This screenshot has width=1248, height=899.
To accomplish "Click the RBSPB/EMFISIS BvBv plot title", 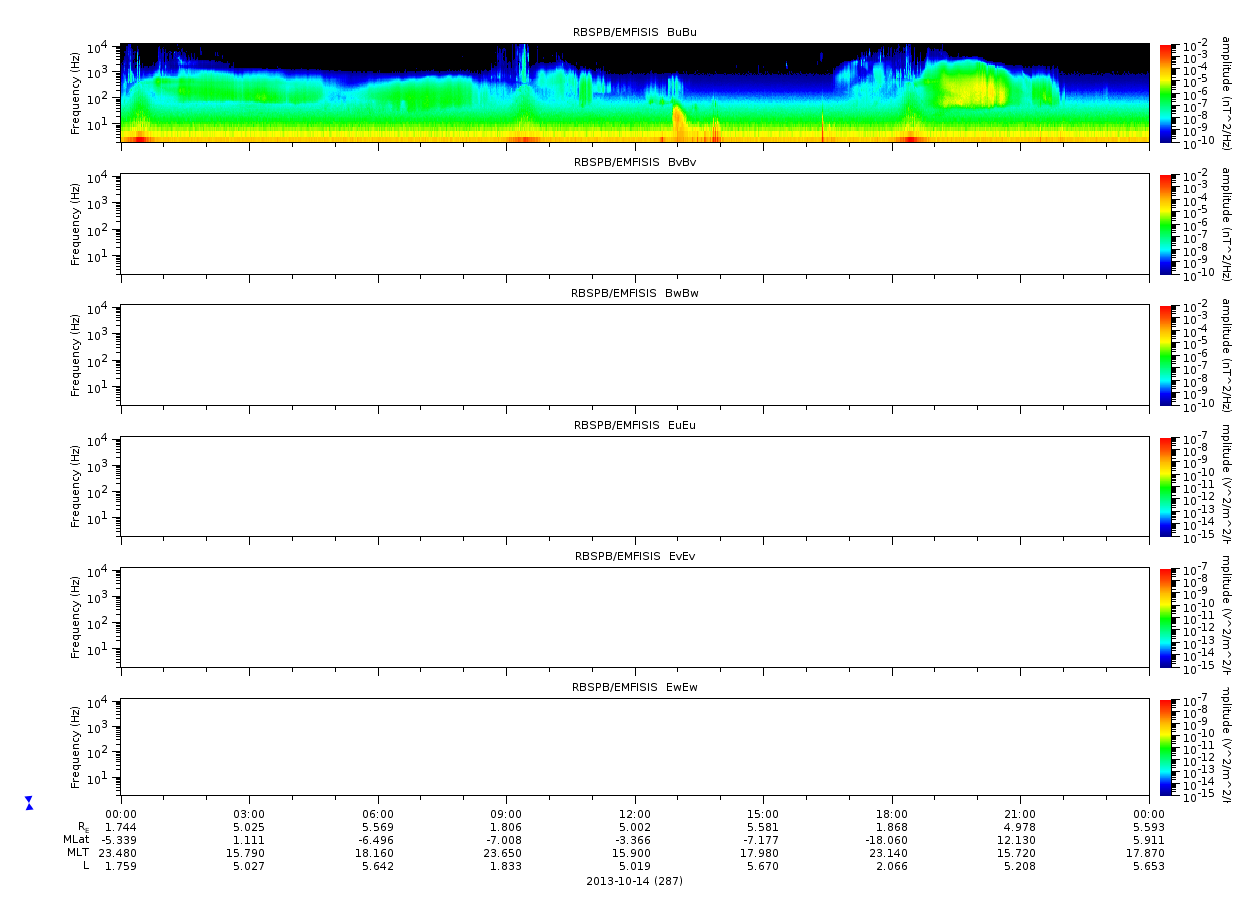I will pos(634,162).
